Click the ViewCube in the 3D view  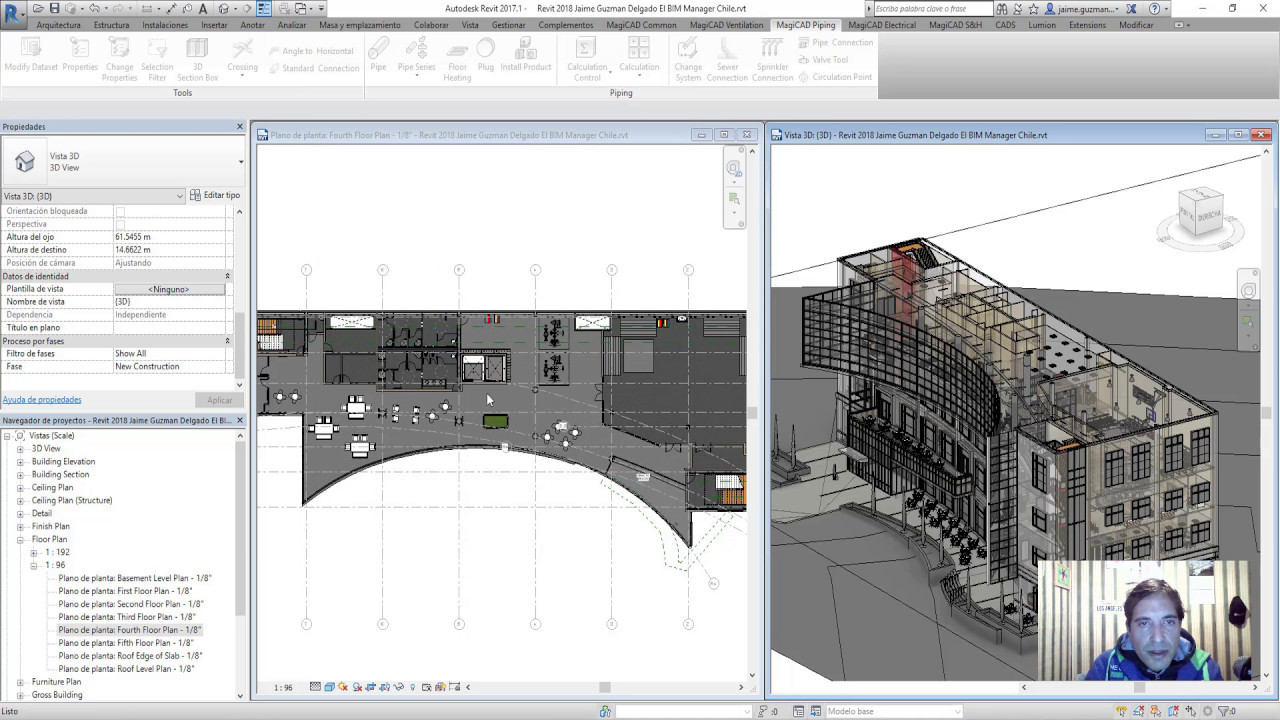tap(1200, 214)
